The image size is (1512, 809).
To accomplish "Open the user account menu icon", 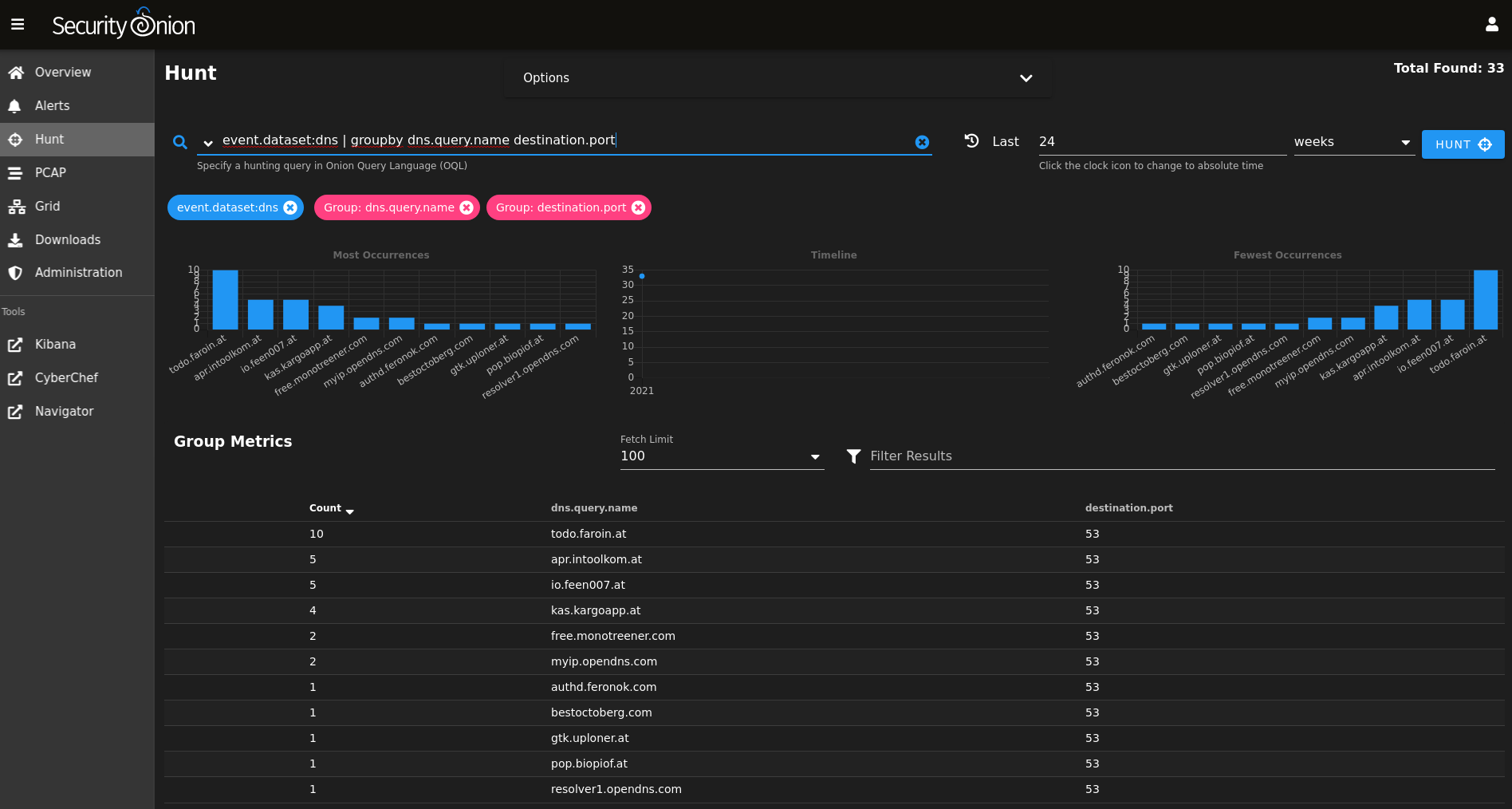I will coord(1491,25).
